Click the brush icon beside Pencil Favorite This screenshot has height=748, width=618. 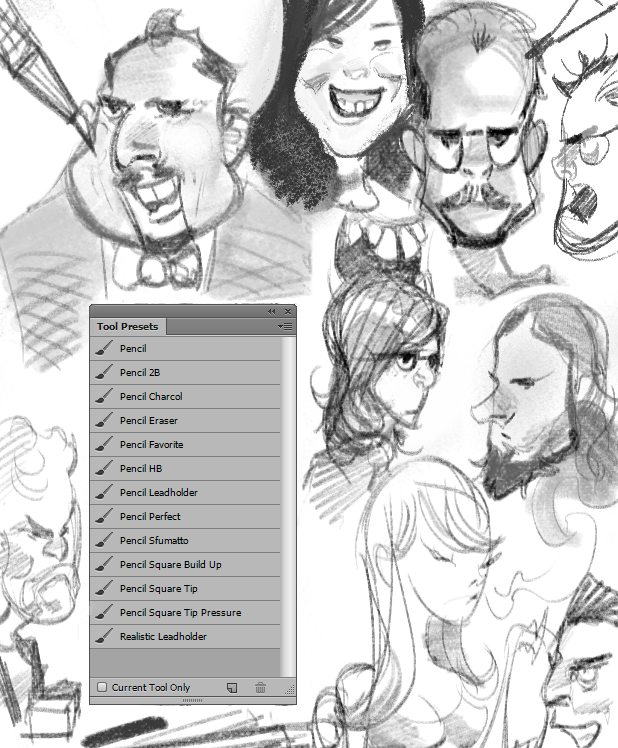[104, 444]
